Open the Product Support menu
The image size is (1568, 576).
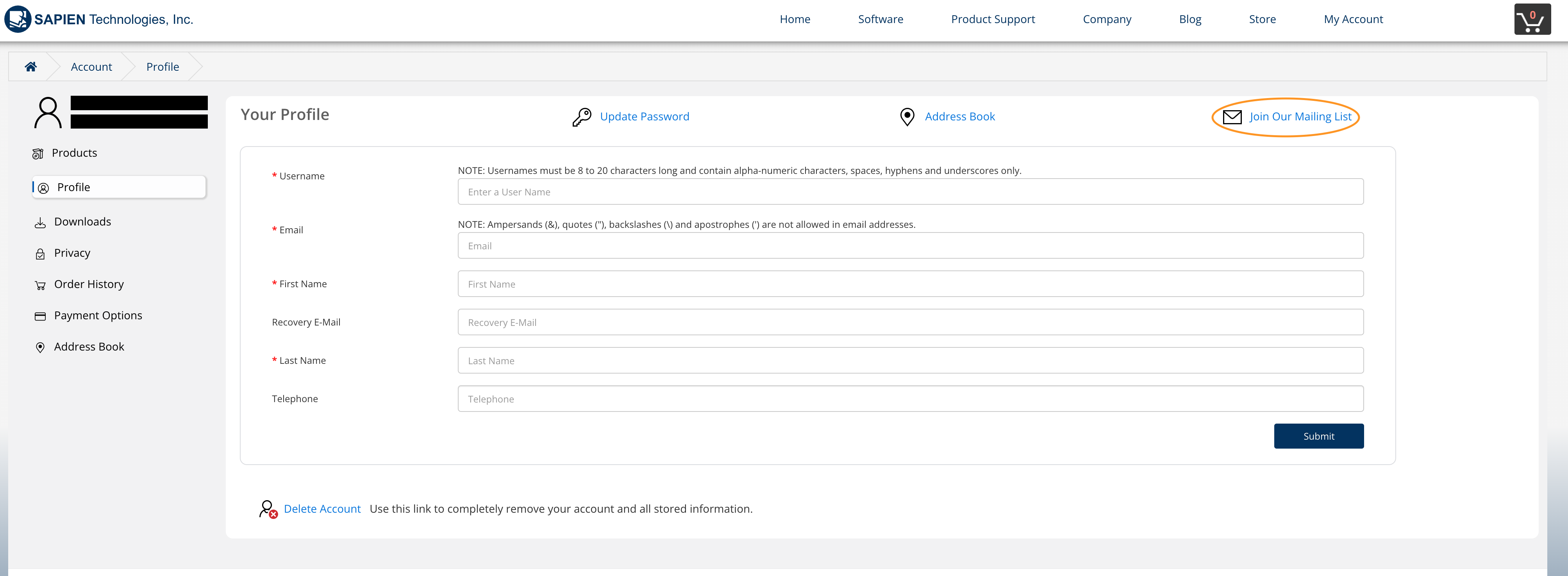coord(993,20)
